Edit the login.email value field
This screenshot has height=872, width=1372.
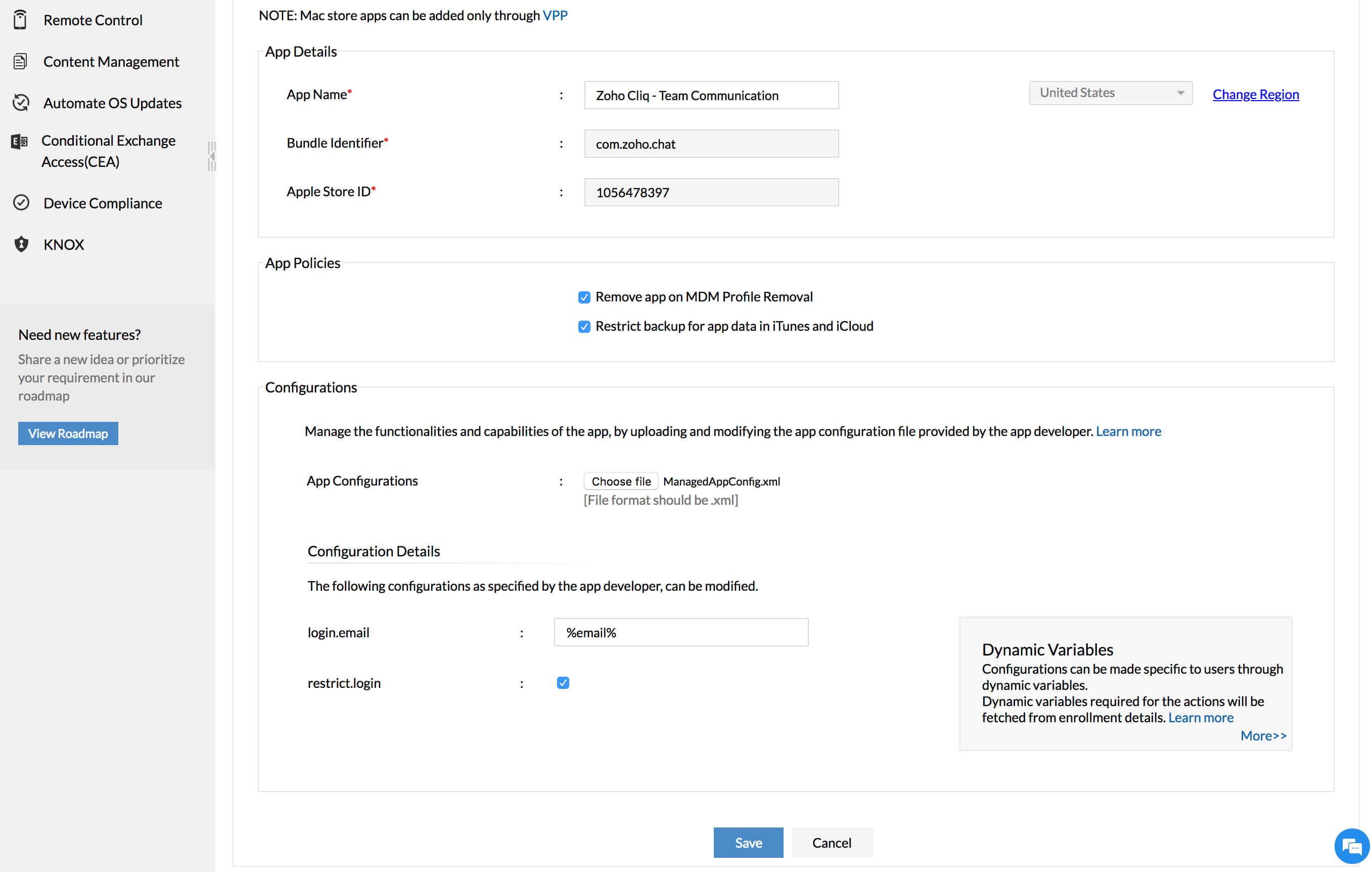(x=681, y=632)
